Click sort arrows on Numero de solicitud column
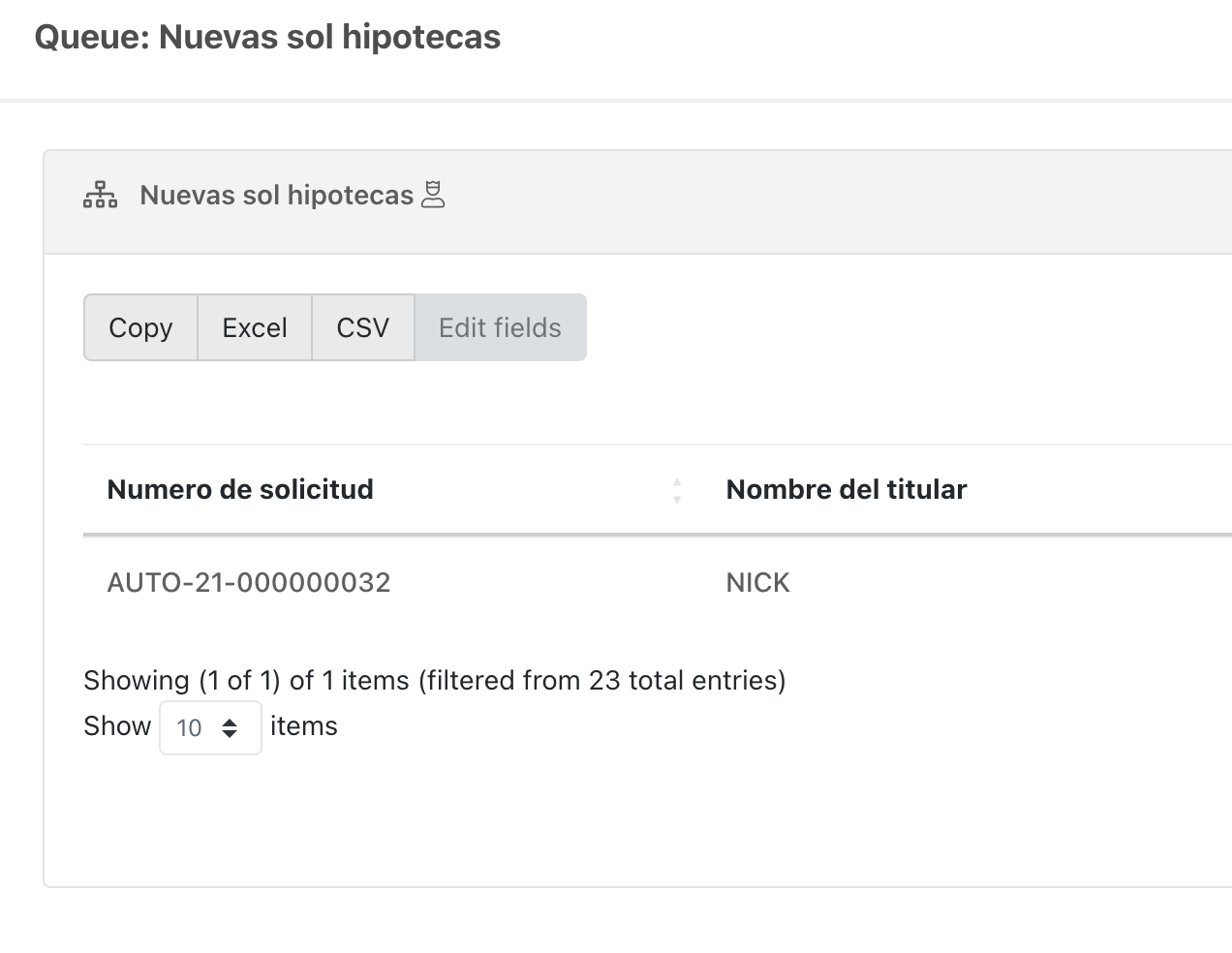 [677, 490]
